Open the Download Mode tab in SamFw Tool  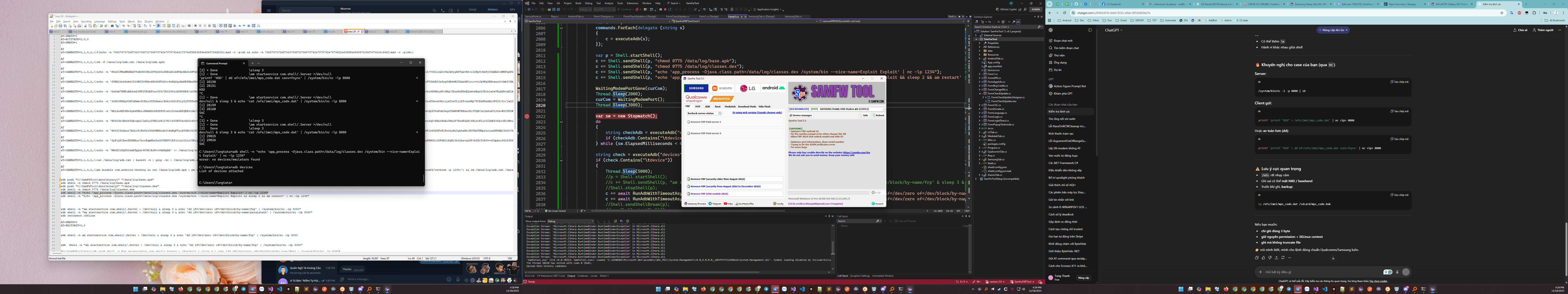tap(747, 107)
